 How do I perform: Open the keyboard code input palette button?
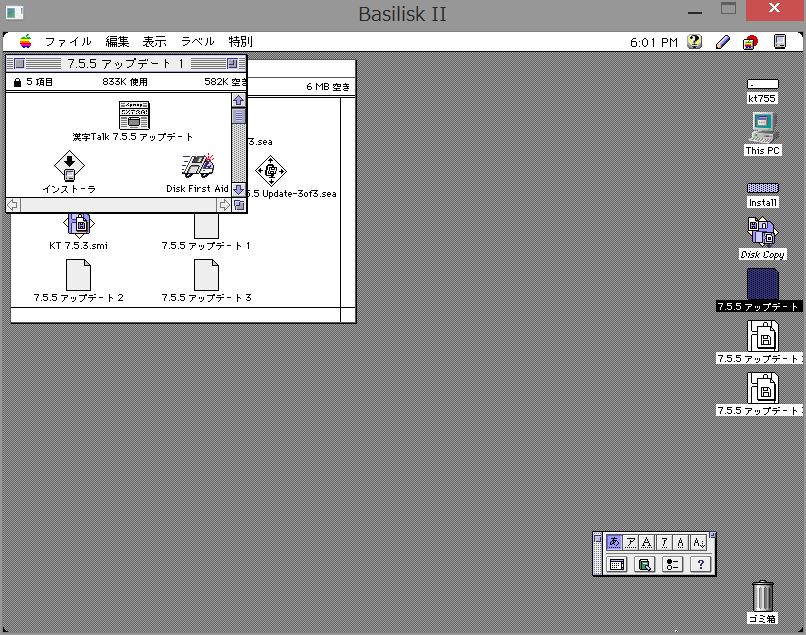coord(617,565)
